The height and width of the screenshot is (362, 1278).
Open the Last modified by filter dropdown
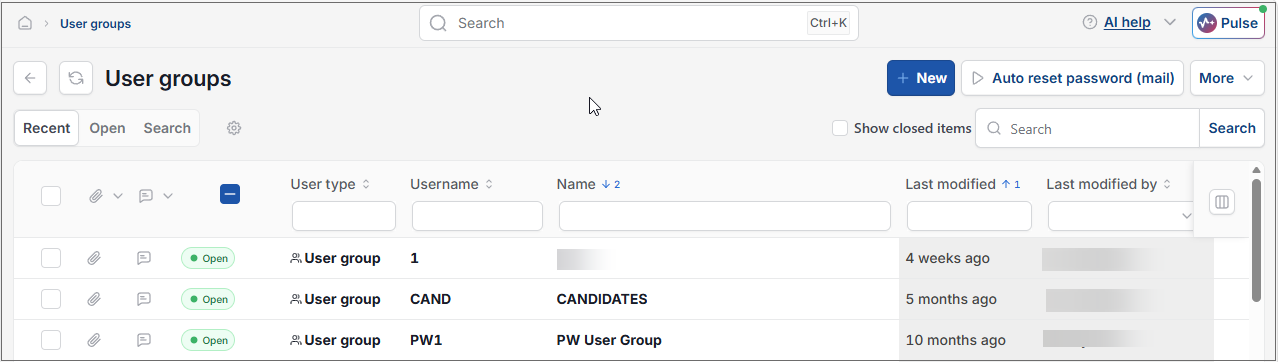pos(1121,216)
